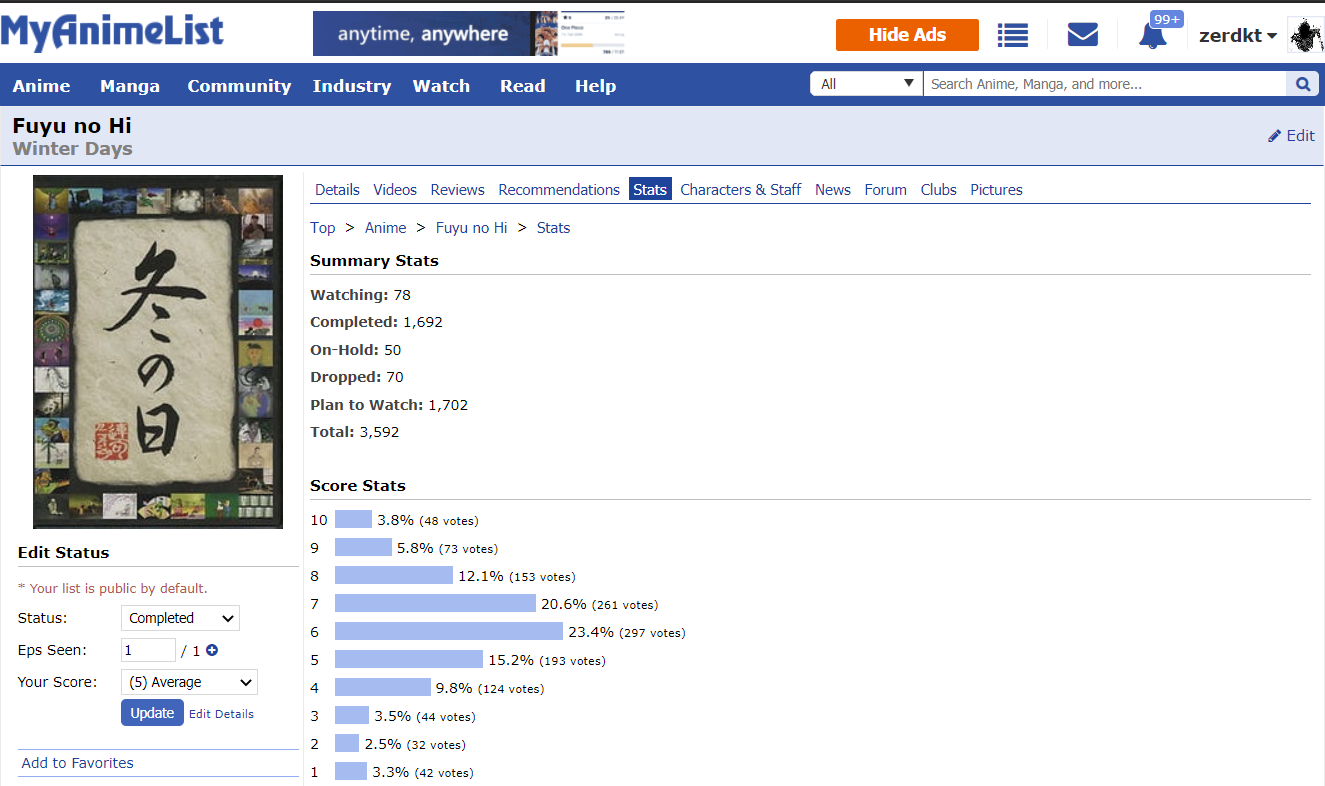Click the score 1 bar
The width and height of the screenshot is (1325, 786).
[351, 772]
